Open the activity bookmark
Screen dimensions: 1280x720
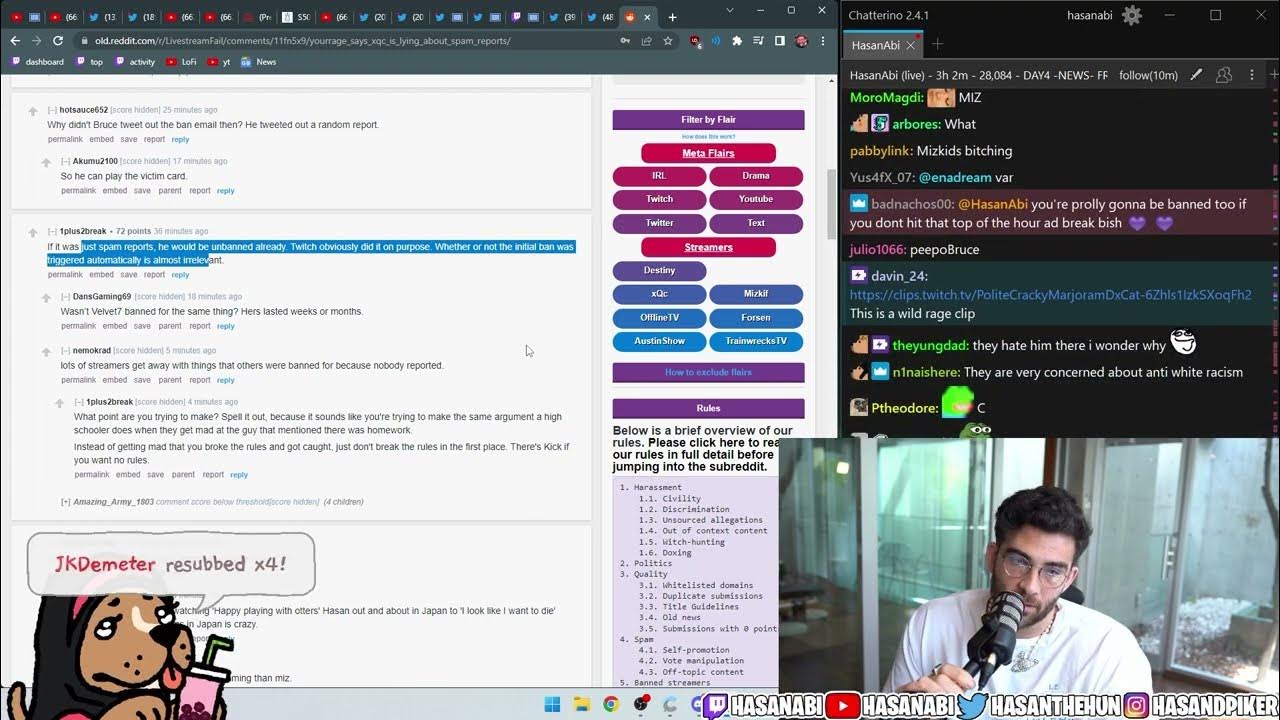pos(135,62)
